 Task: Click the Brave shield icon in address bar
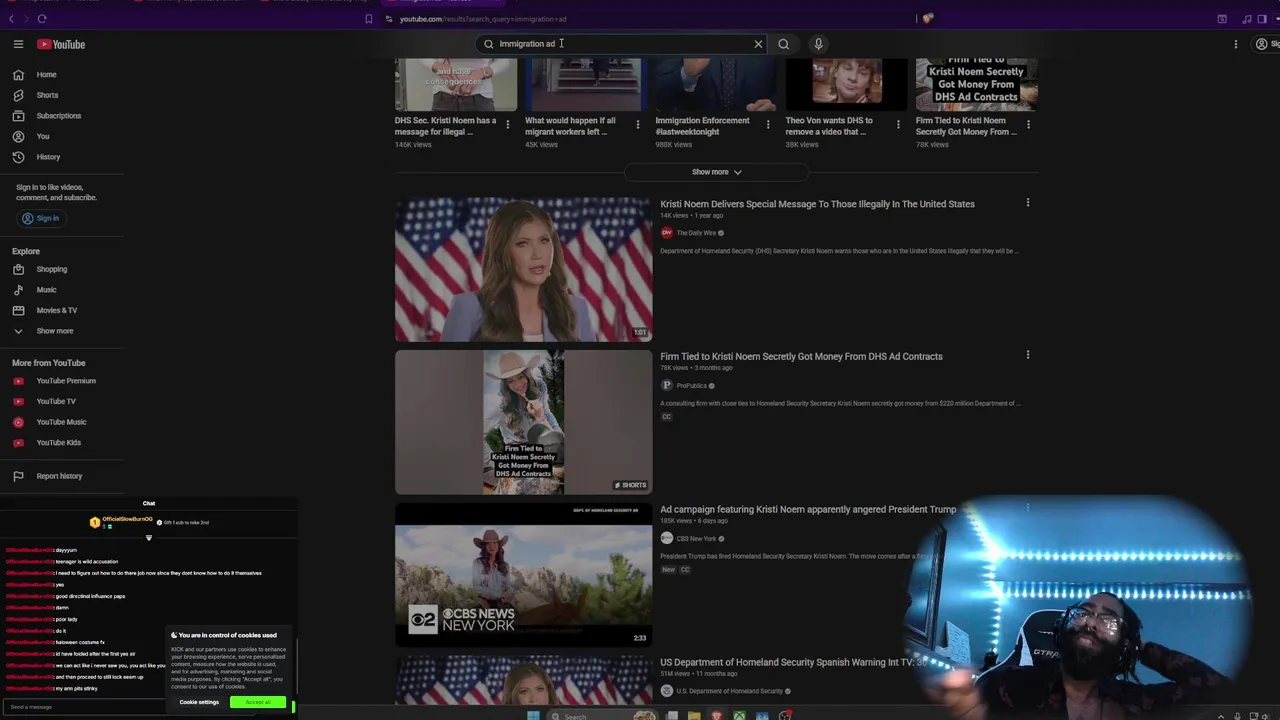coord(928,18)
